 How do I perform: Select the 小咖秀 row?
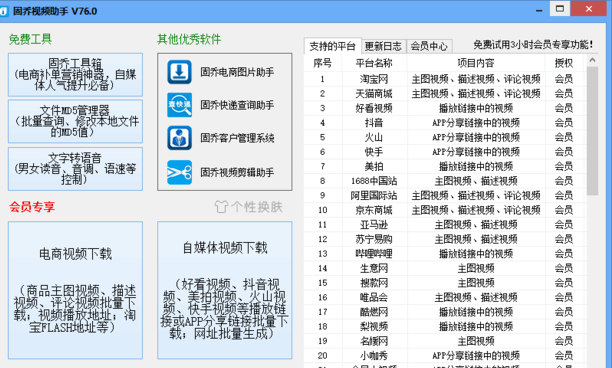(445, 356)
